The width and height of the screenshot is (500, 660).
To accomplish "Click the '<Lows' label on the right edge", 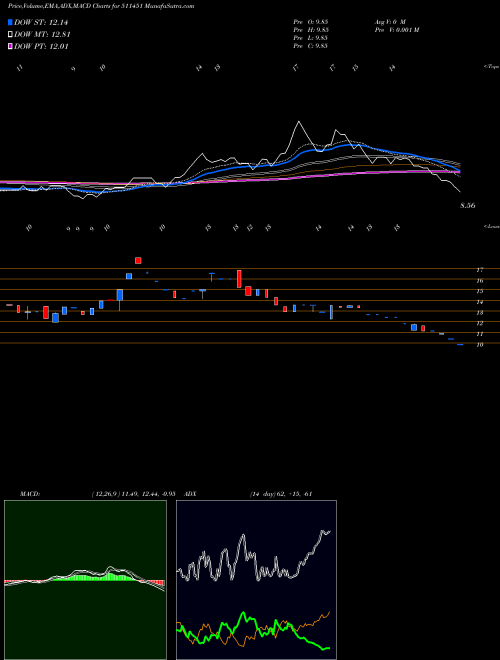I will 491,226.
